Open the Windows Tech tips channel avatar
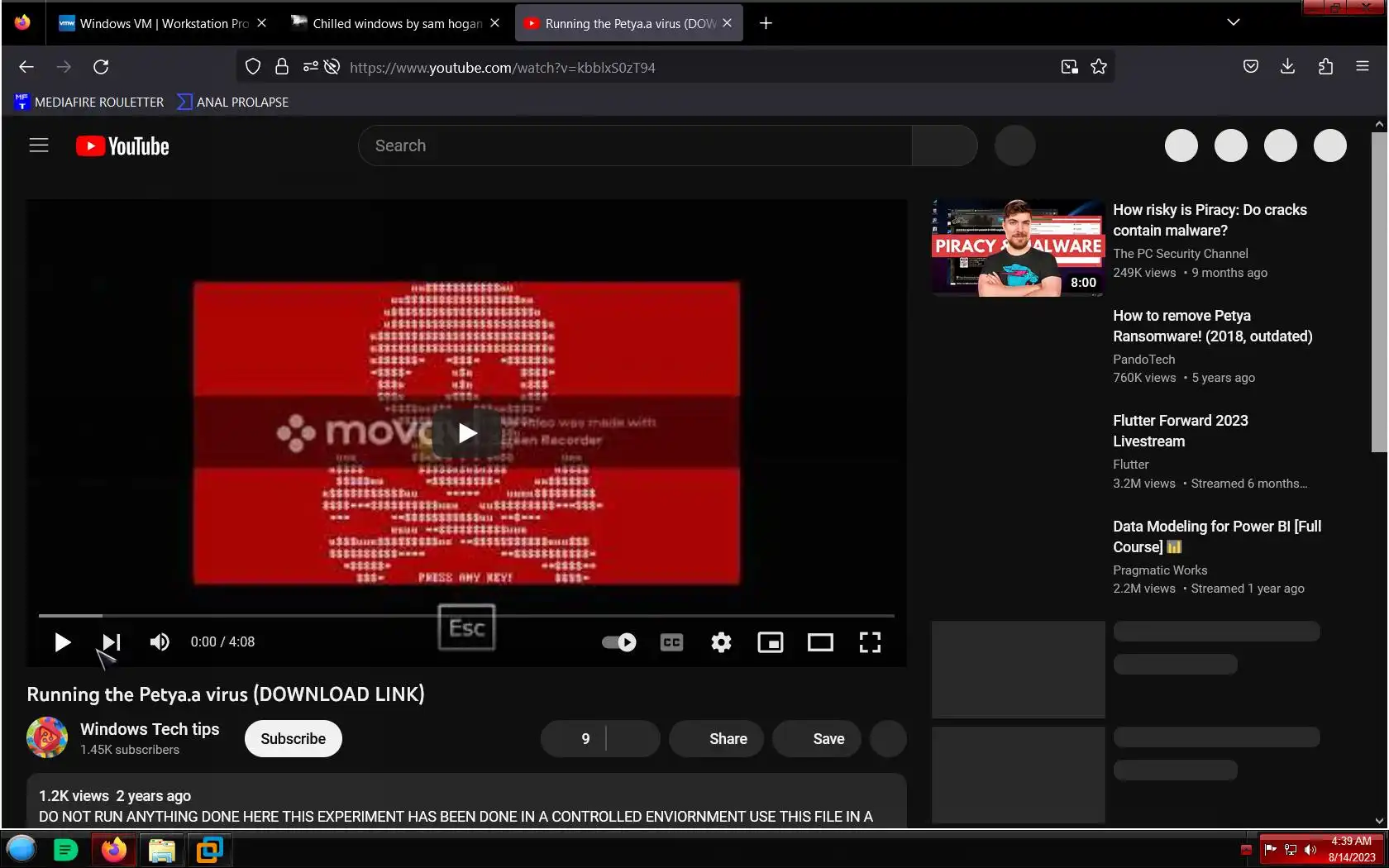The width and height of the screenshot is (1389, 868). 47,737
